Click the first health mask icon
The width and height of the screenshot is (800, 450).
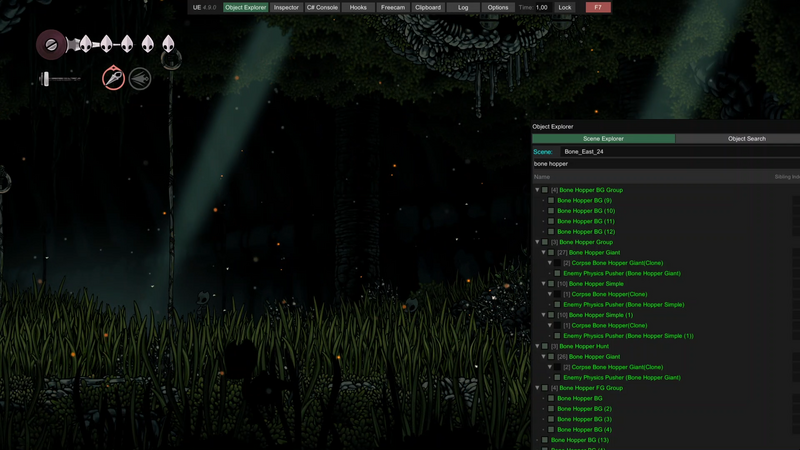point(86,44)
